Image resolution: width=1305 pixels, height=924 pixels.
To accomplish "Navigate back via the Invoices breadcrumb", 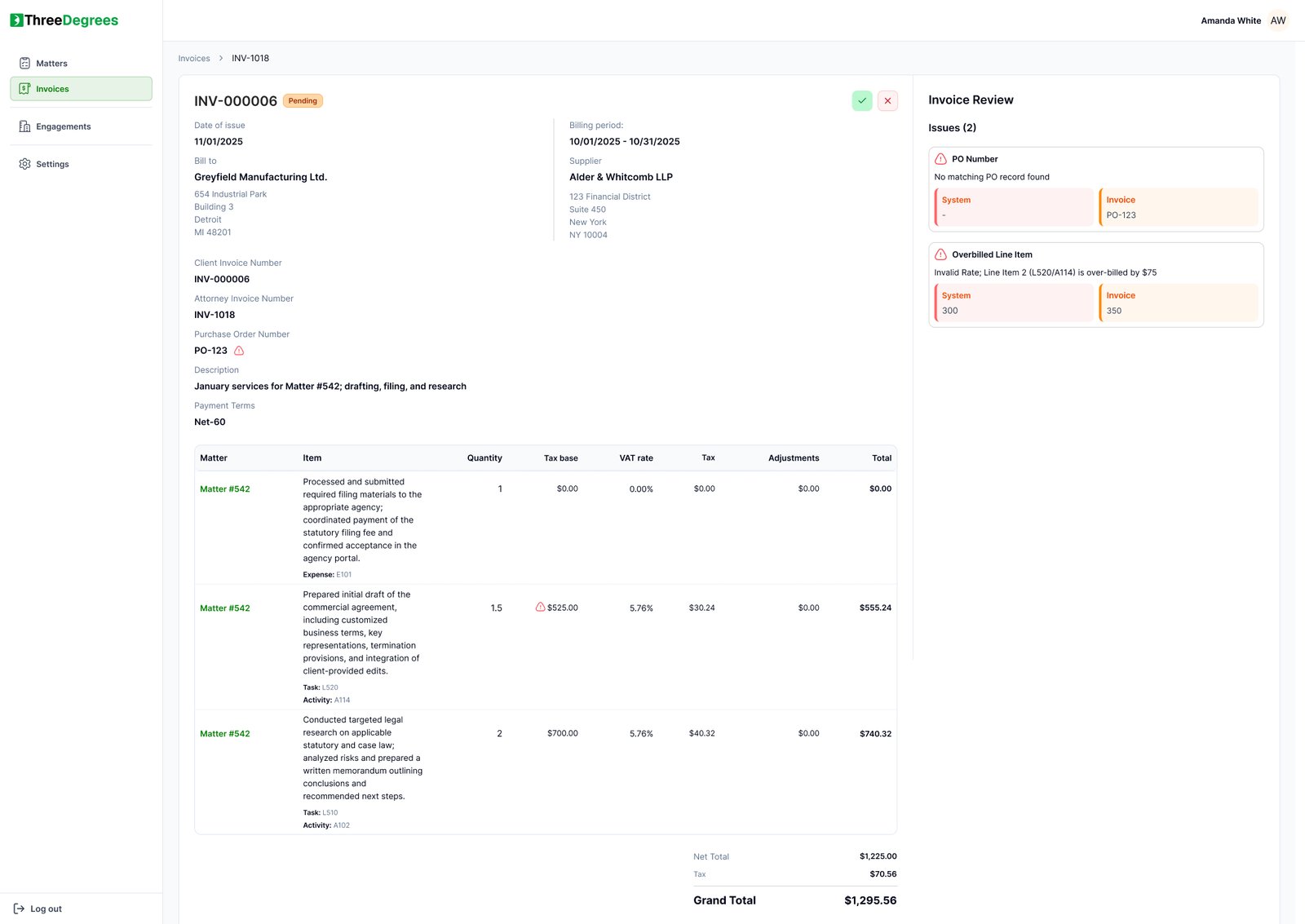I will 193,58.
